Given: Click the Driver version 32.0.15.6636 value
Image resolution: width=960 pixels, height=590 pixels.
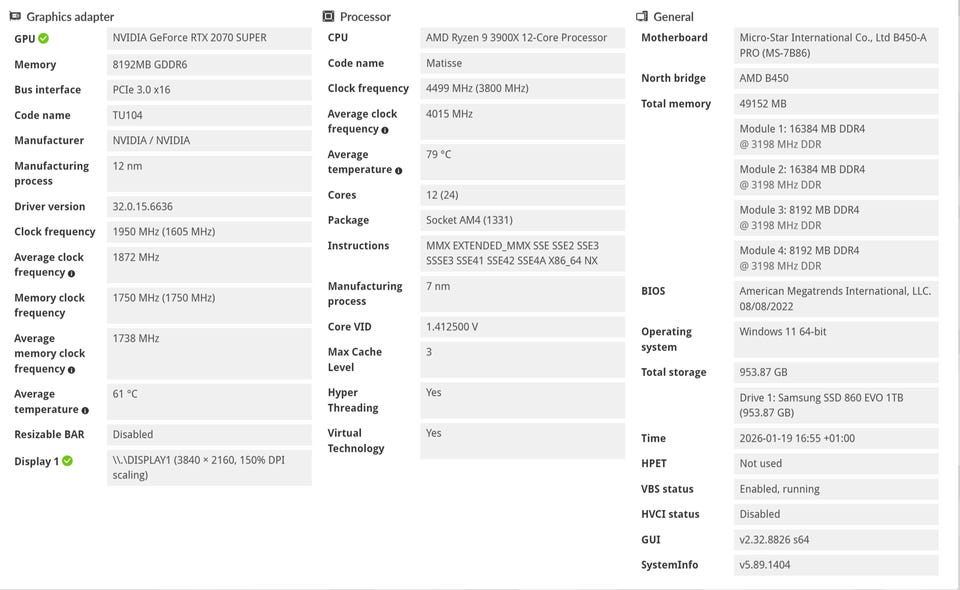Looking at the screenshot, I should pos(209,207).
